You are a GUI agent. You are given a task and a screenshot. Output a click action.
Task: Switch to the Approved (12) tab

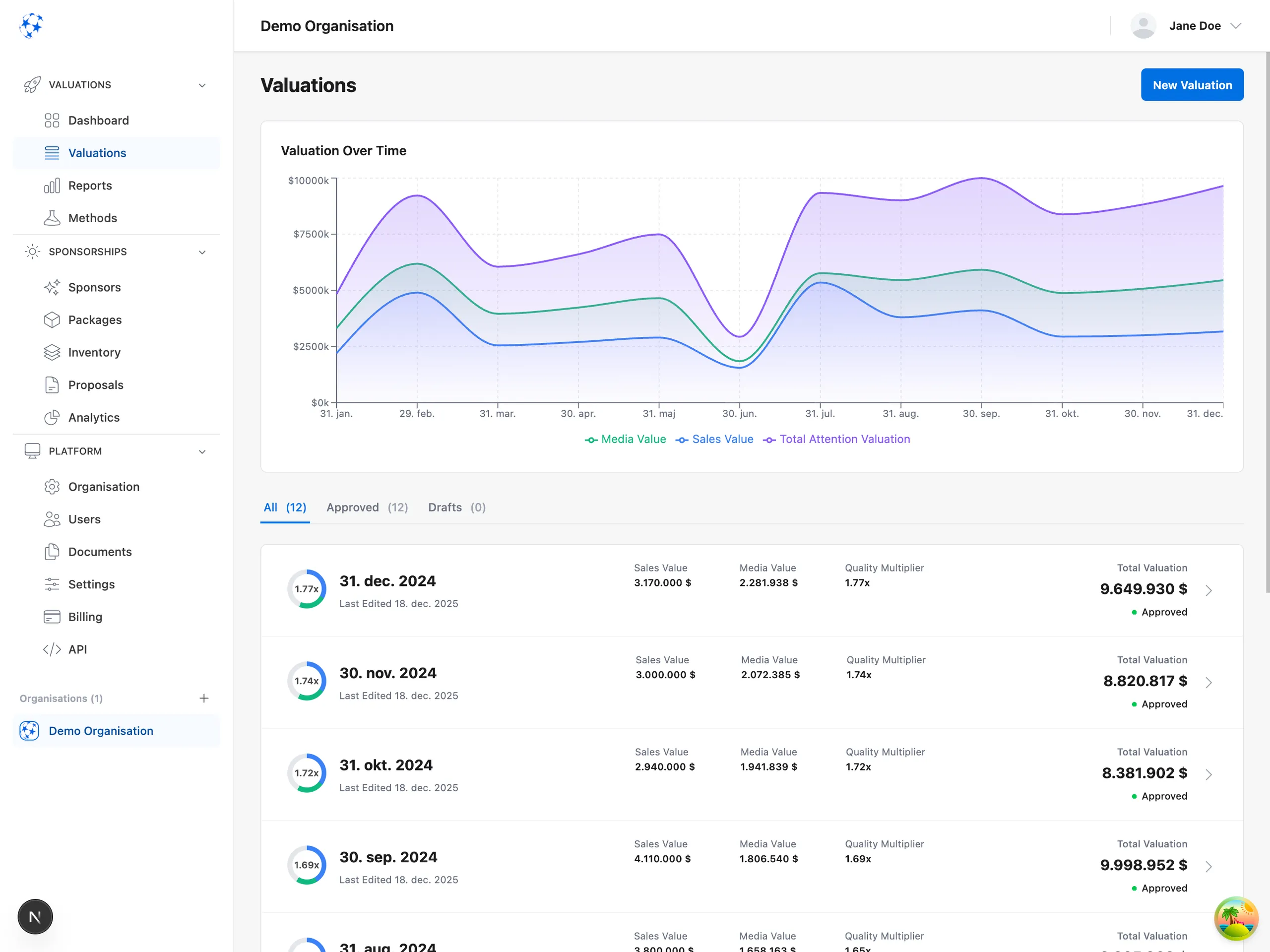click(x=367, y=507)
